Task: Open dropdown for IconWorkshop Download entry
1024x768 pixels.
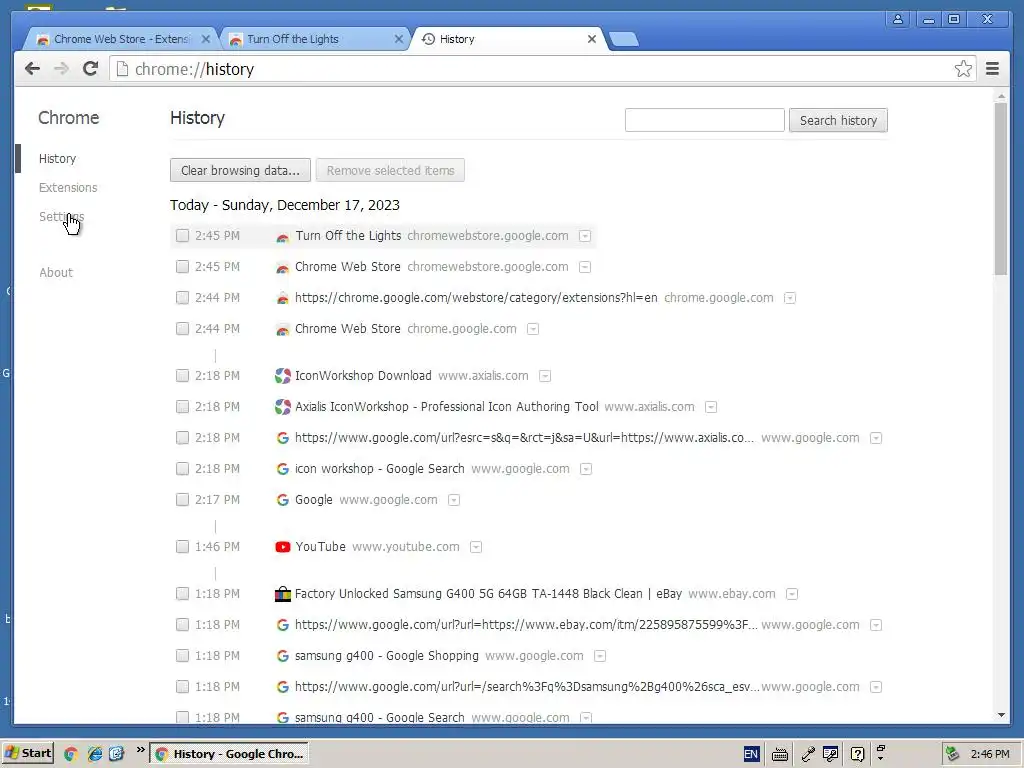Action: pos(545,376)
